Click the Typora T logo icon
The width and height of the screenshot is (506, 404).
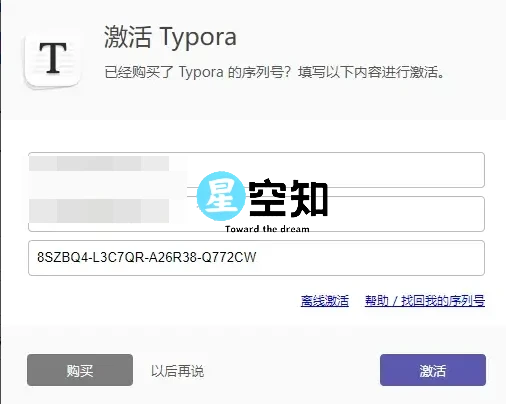point(53,60)
